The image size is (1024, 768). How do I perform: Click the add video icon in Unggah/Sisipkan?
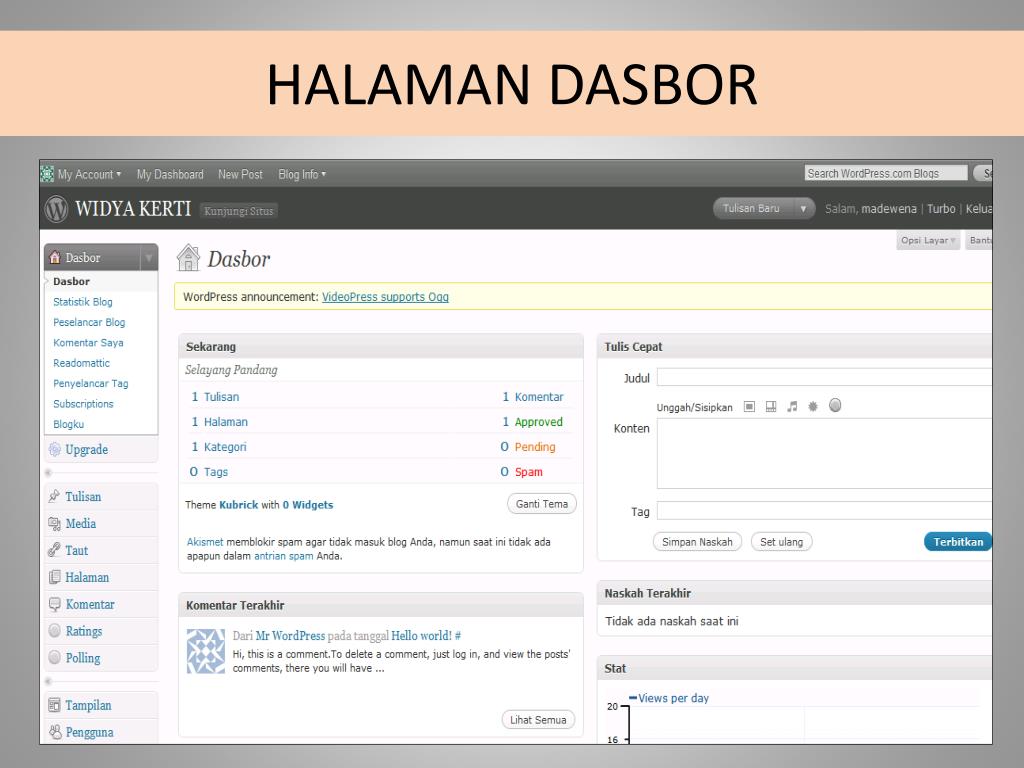pyautogui.click(x=771, y=407)
